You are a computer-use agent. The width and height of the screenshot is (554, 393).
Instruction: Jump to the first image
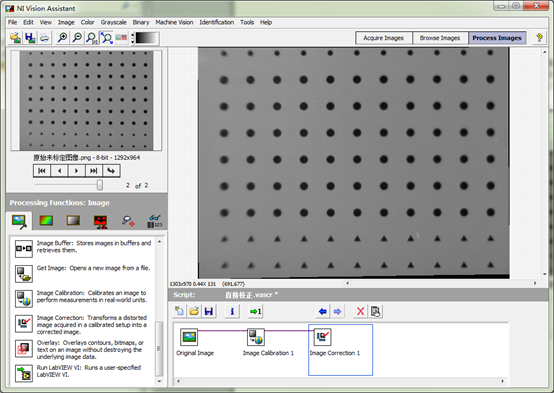click(42, 171)
